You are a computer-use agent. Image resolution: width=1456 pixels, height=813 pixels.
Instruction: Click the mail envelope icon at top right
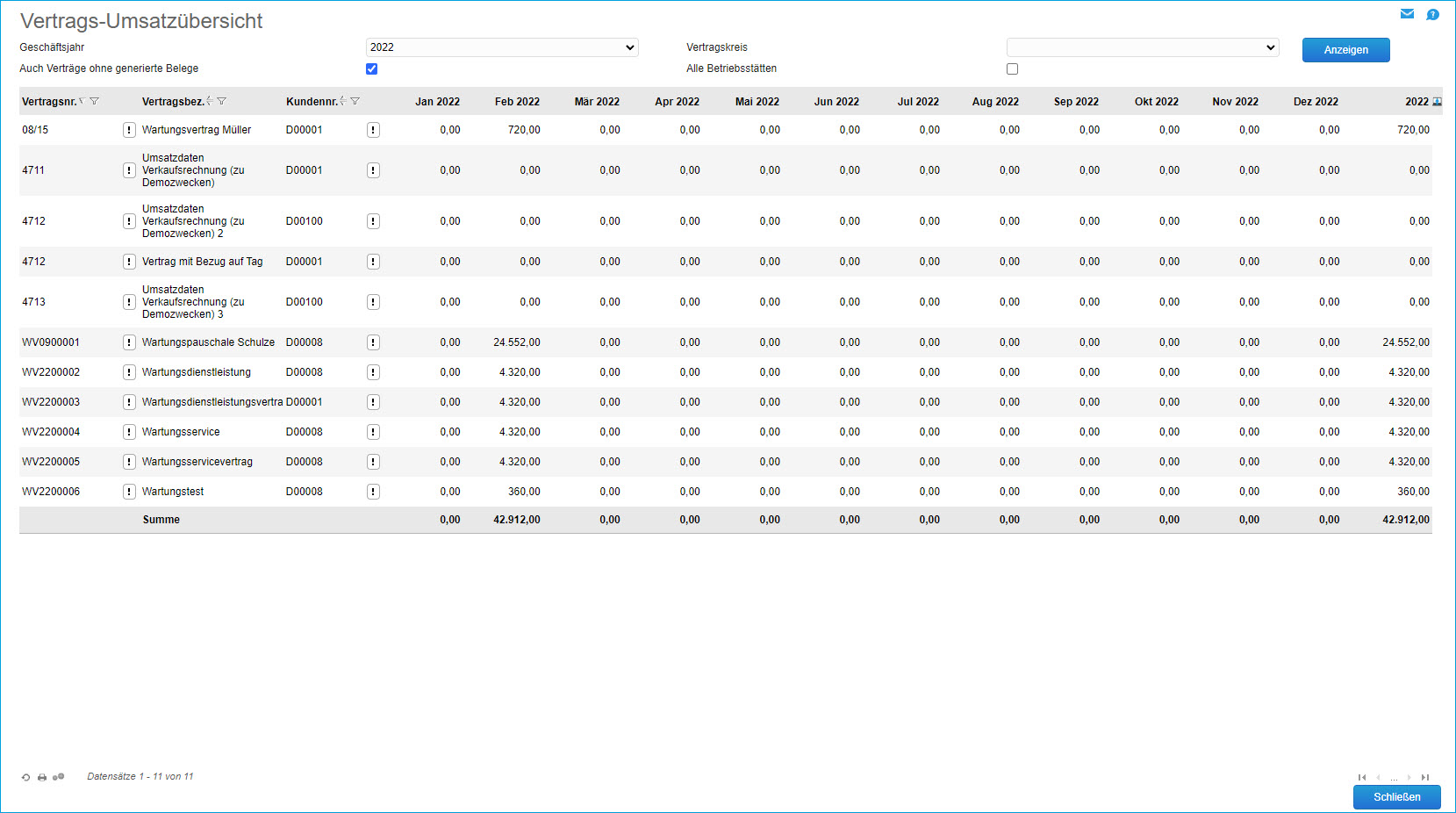pos(1407,14)
